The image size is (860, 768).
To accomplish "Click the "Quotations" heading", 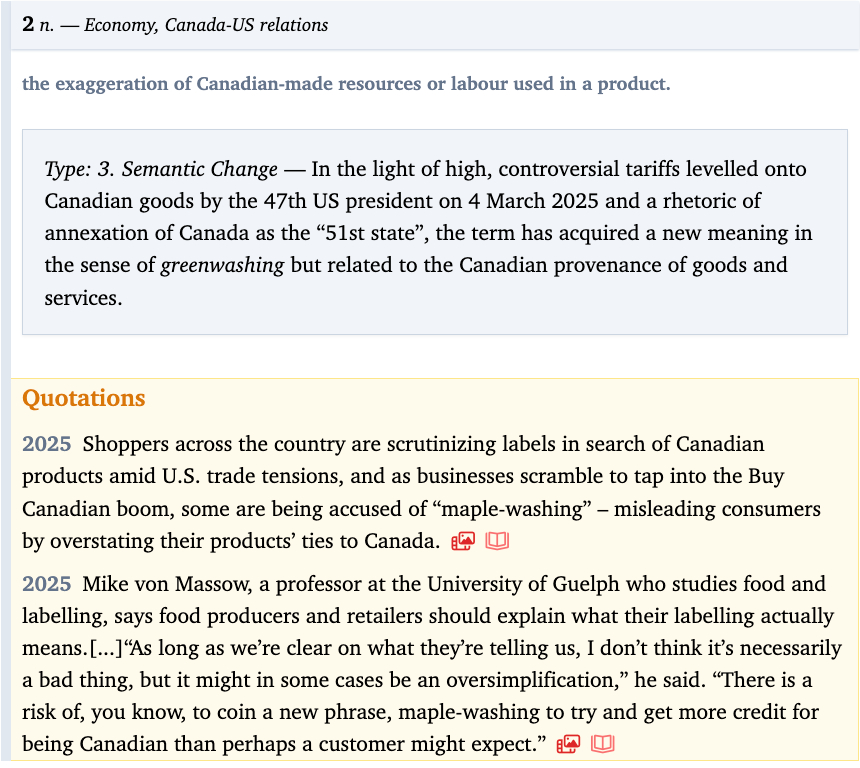I will pyautogui.click(x=84, y=398).
